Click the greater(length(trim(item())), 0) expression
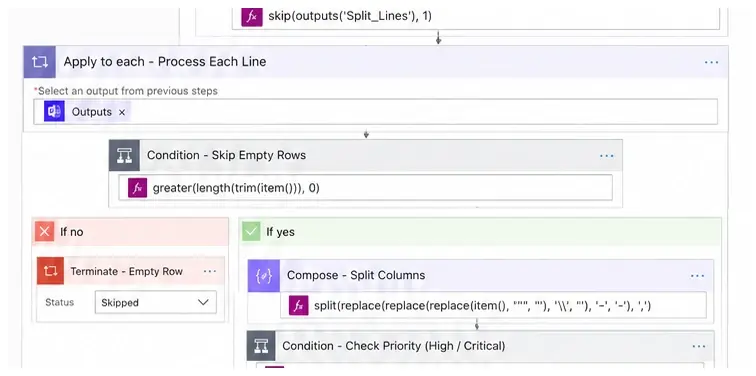756x376 pixels. [236, 188]
